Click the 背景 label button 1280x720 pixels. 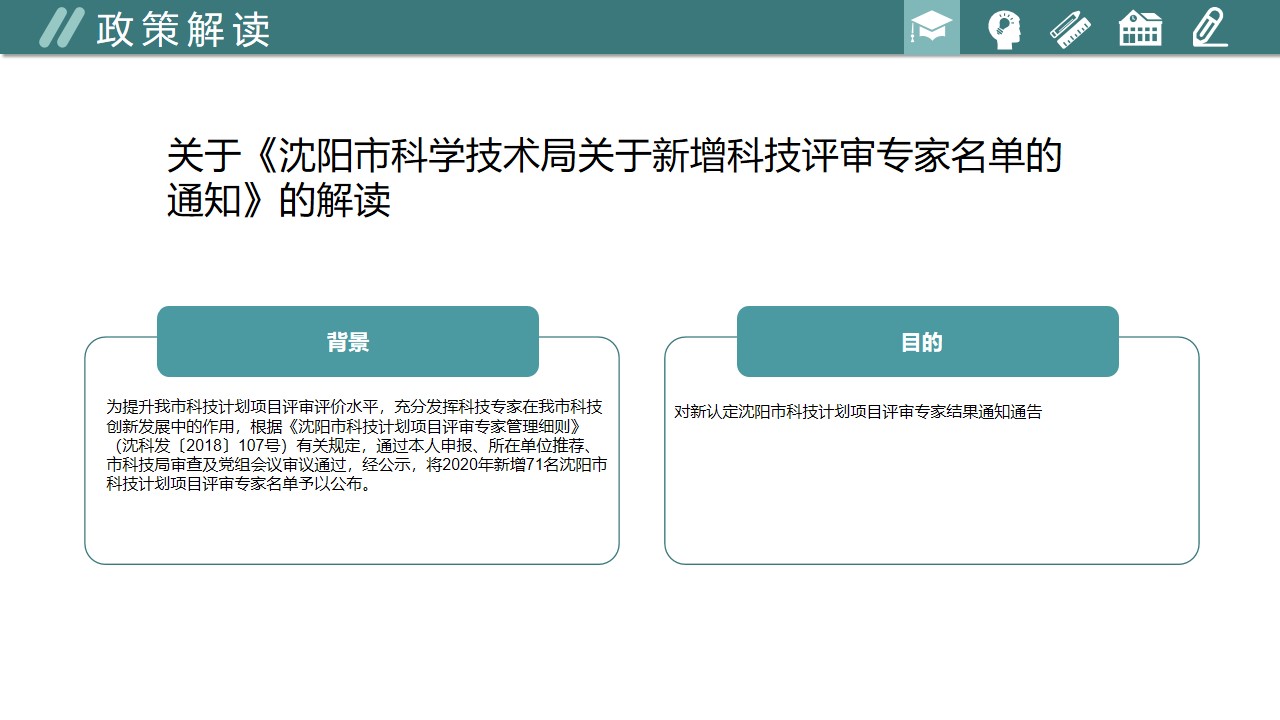coord(348,342)
